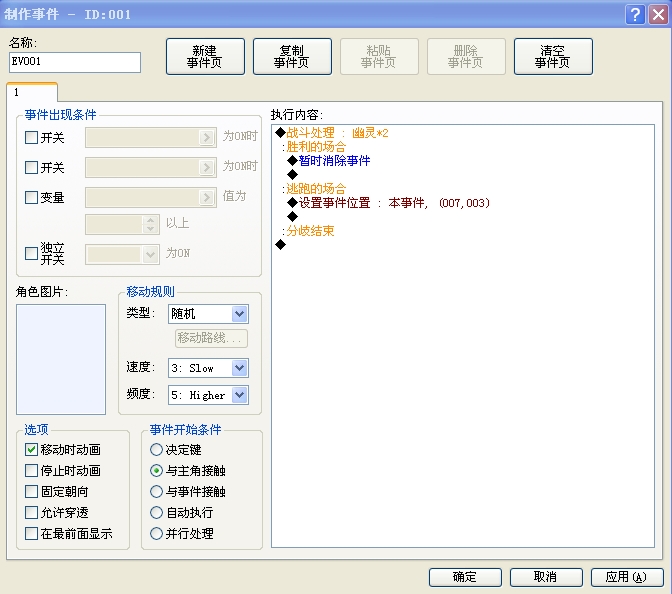Screen dimensions: 672x594
Task: Click the 删除事件页 button
Action: click(466, 57)
